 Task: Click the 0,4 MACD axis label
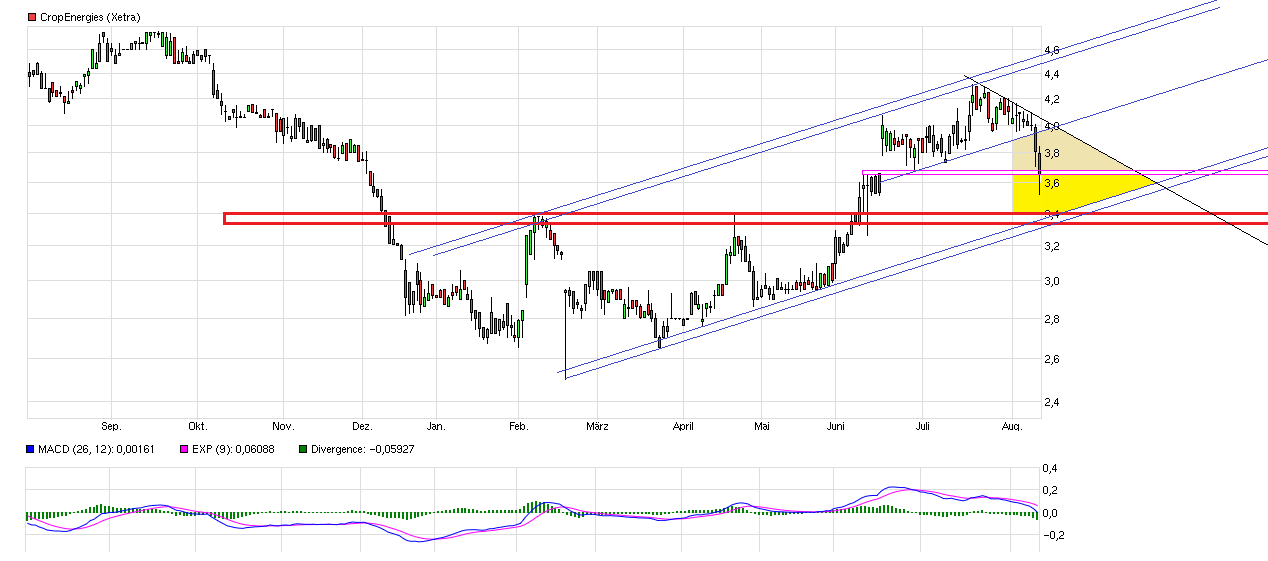pos(1050,468)
